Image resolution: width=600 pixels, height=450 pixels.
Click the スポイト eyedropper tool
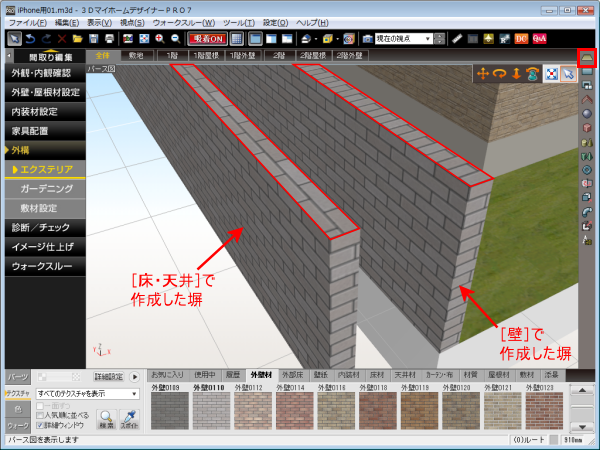126,416
